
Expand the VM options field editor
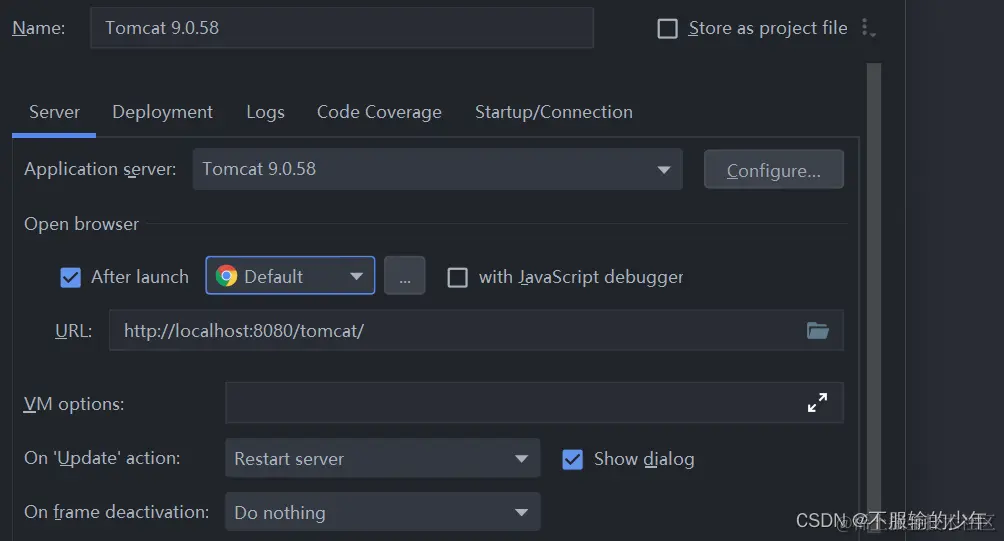pos(817,403)
